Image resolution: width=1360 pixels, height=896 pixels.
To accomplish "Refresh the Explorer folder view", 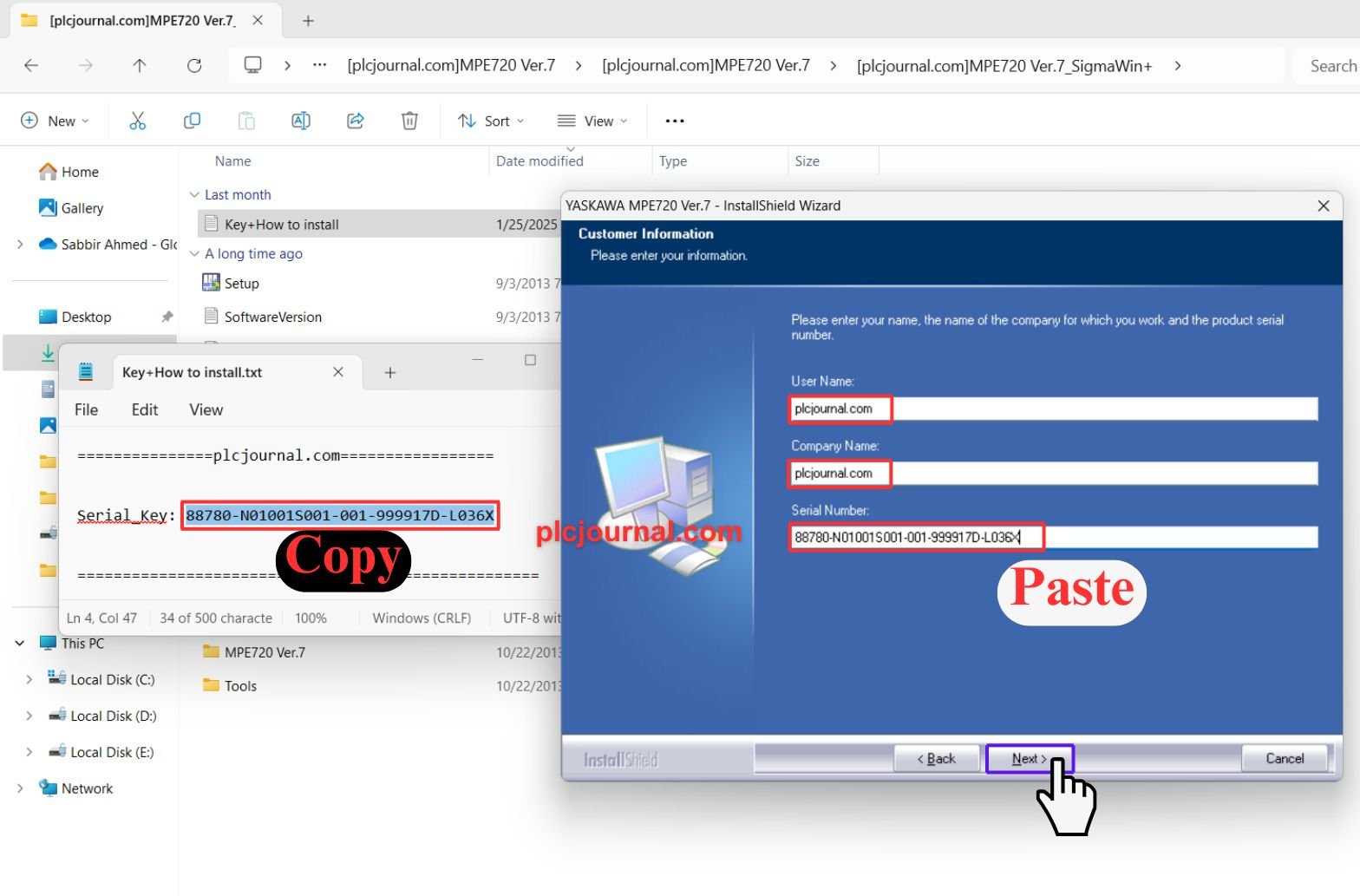I will pyautogui.click(x=194, y=65).
